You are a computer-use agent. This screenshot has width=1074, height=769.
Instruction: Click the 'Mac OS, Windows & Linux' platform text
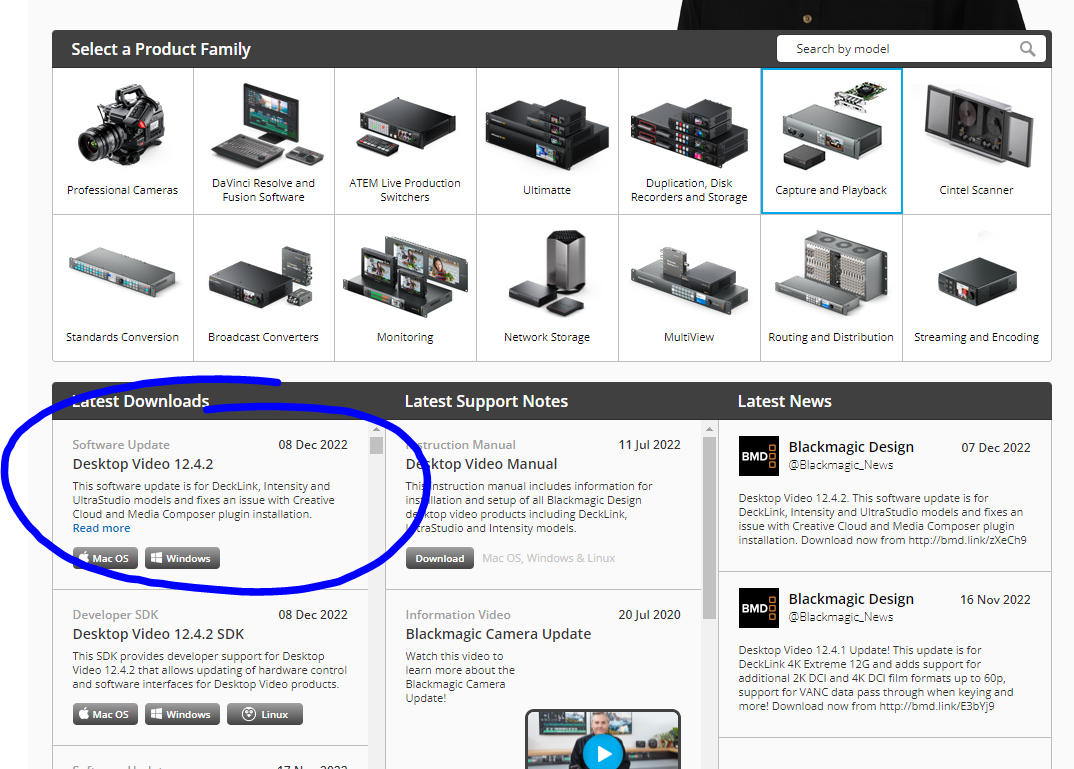pos(549,558)
